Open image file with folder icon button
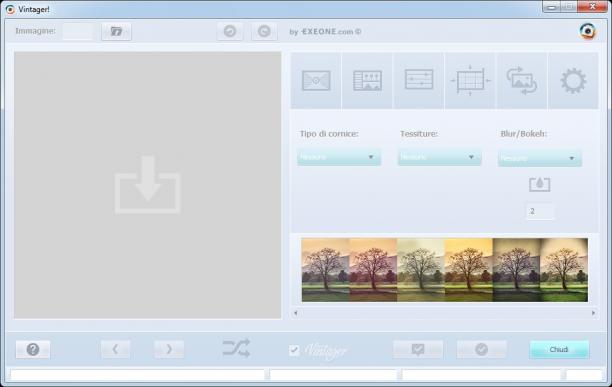The height and width of the screenshot is (387, 612). (x=116, y=31)
